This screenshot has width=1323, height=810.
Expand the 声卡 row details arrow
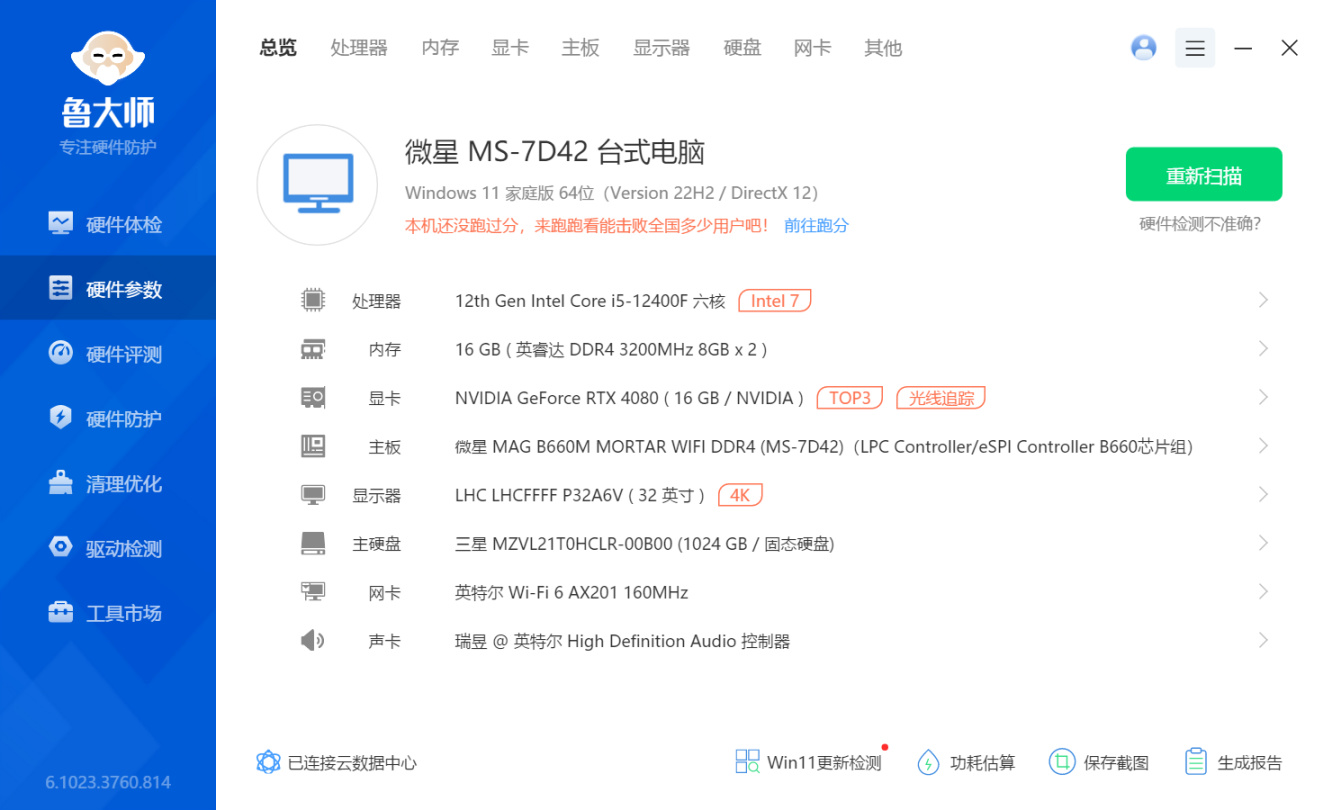point(1263,641)
